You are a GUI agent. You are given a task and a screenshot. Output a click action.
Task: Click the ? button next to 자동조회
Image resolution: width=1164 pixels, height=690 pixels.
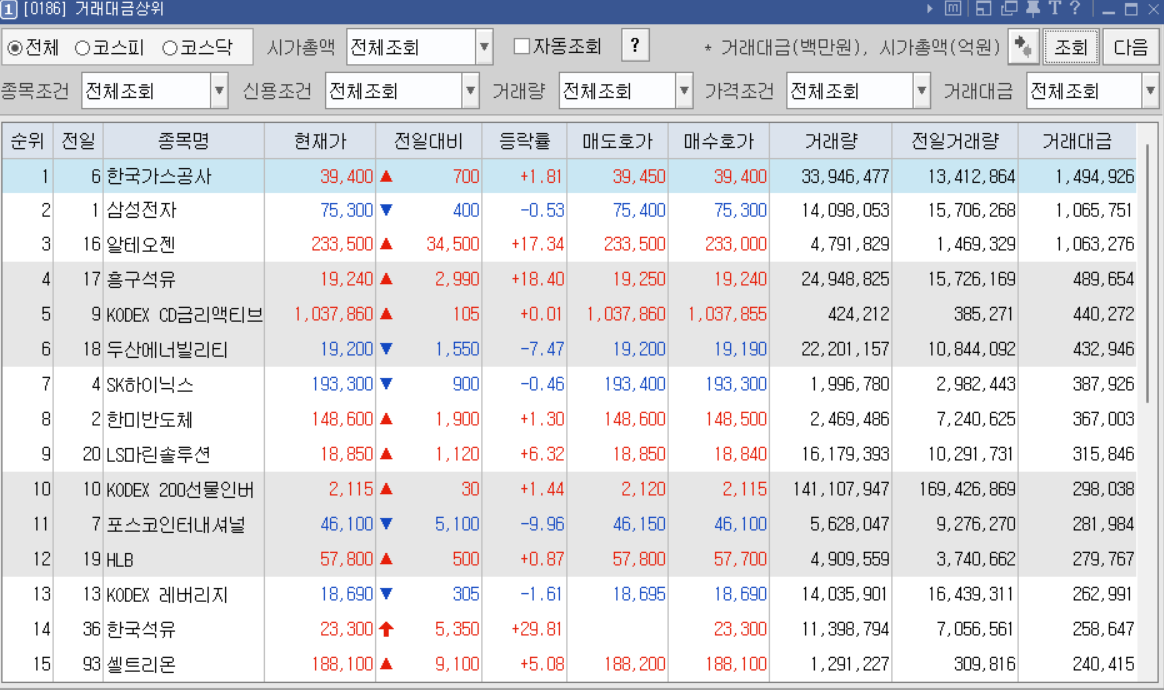click(x=635, y=46)
